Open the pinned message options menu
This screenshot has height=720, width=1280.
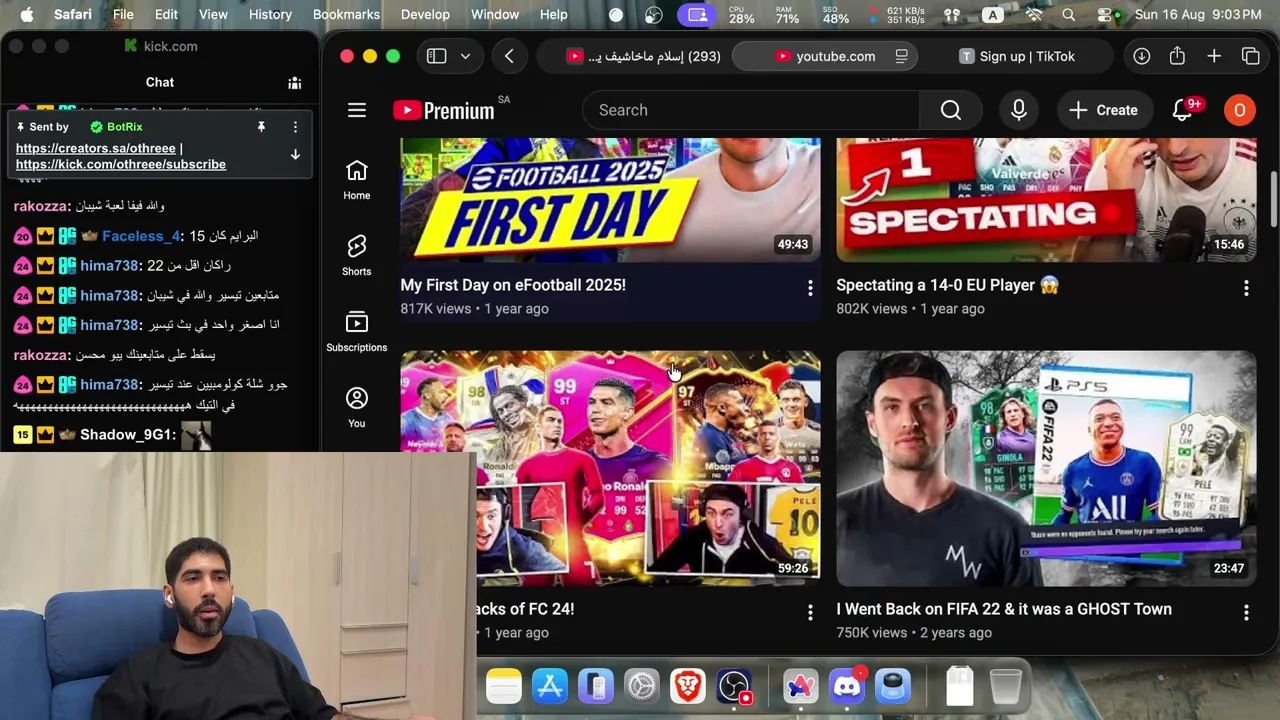(295, 127)
